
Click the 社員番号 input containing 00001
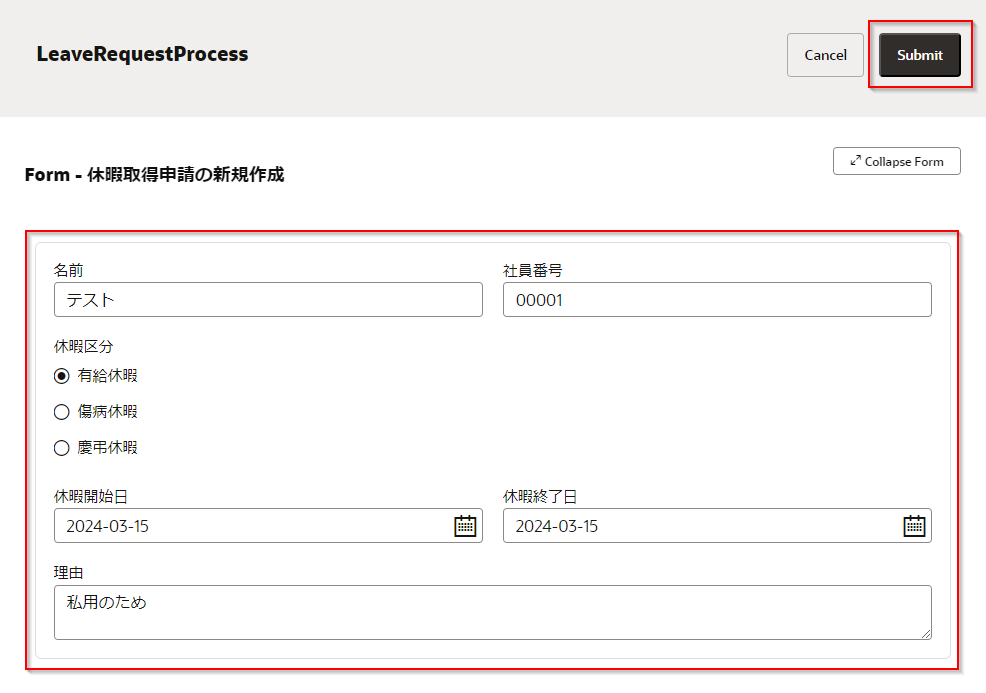[x=716, y=299]
